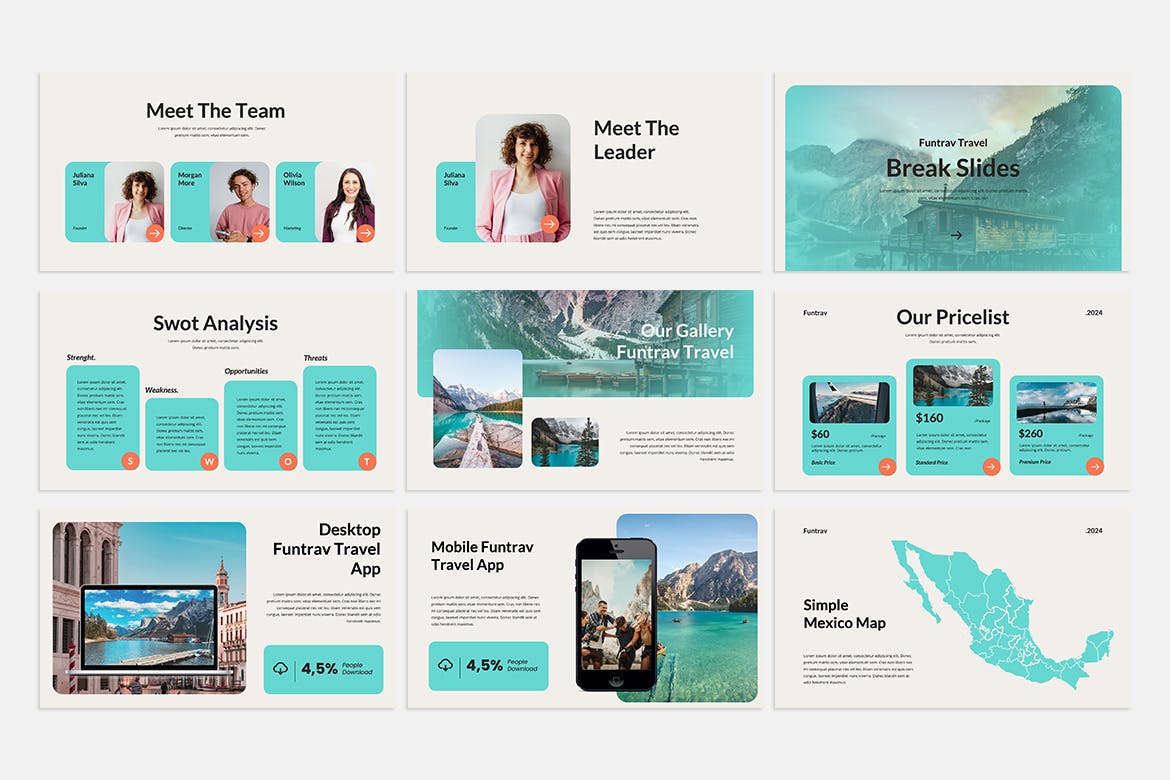The width and height of the screenshot is (1170, 780).
Task: Open the small pine tree lake gallery photo
Action: tap(565, 442)
